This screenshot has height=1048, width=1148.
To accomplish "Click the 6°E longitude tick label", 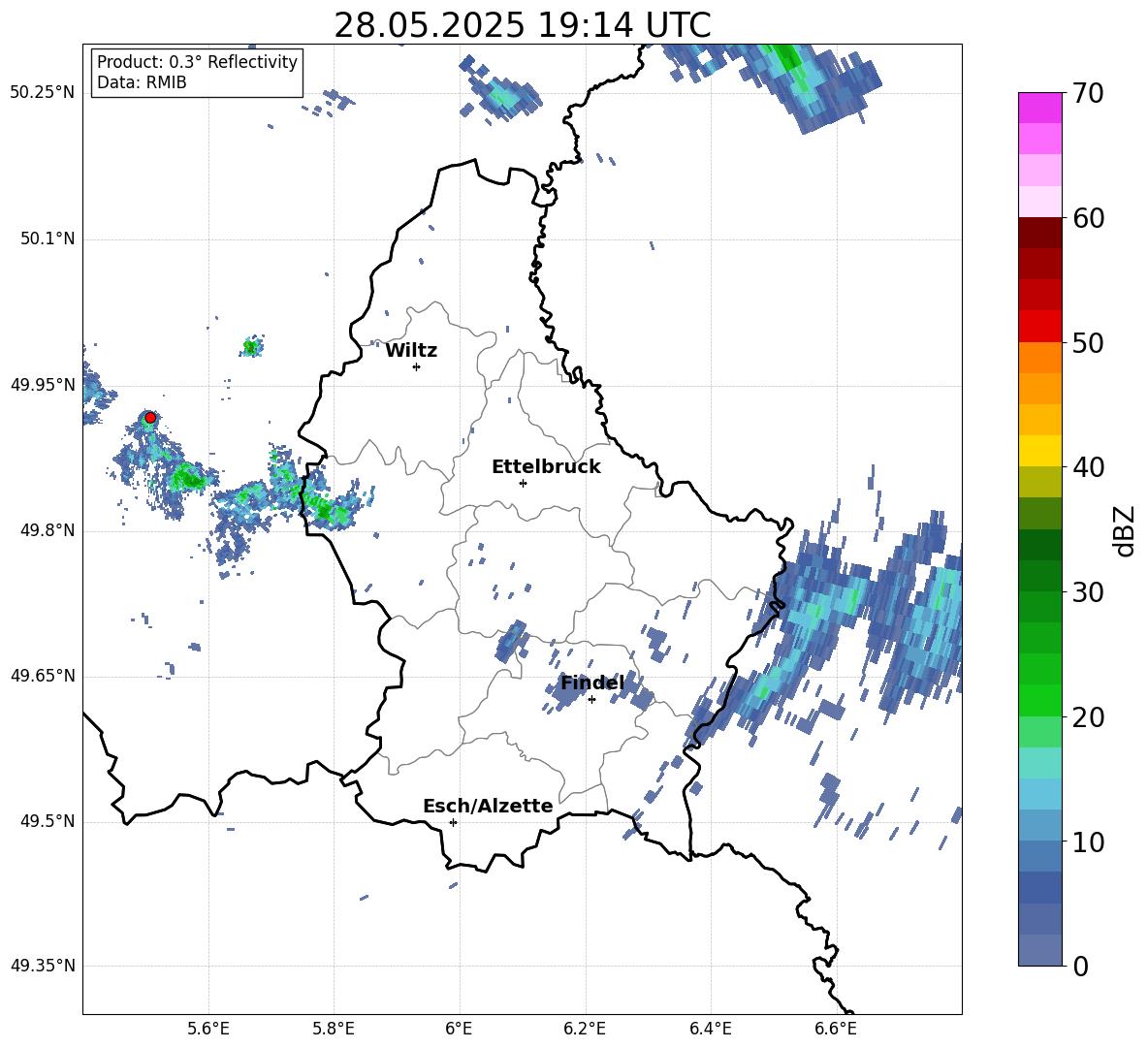I will (459, 1029).
